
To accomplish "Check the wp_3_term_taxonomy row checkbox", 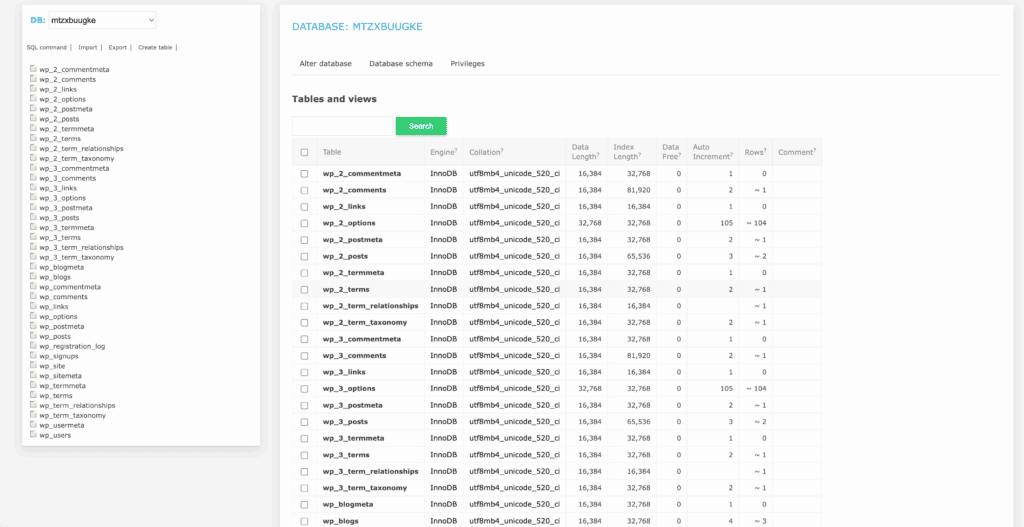I will [304, 488].
